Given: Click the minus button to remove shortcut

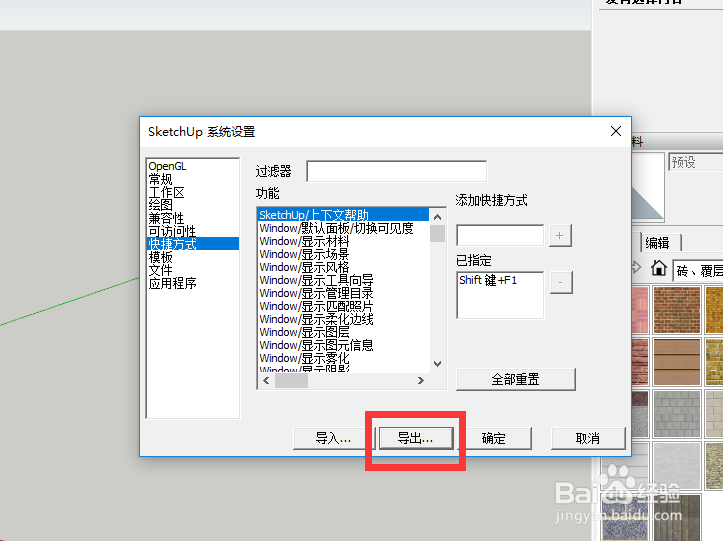Looking at the screenshot, I should point(561,282).
